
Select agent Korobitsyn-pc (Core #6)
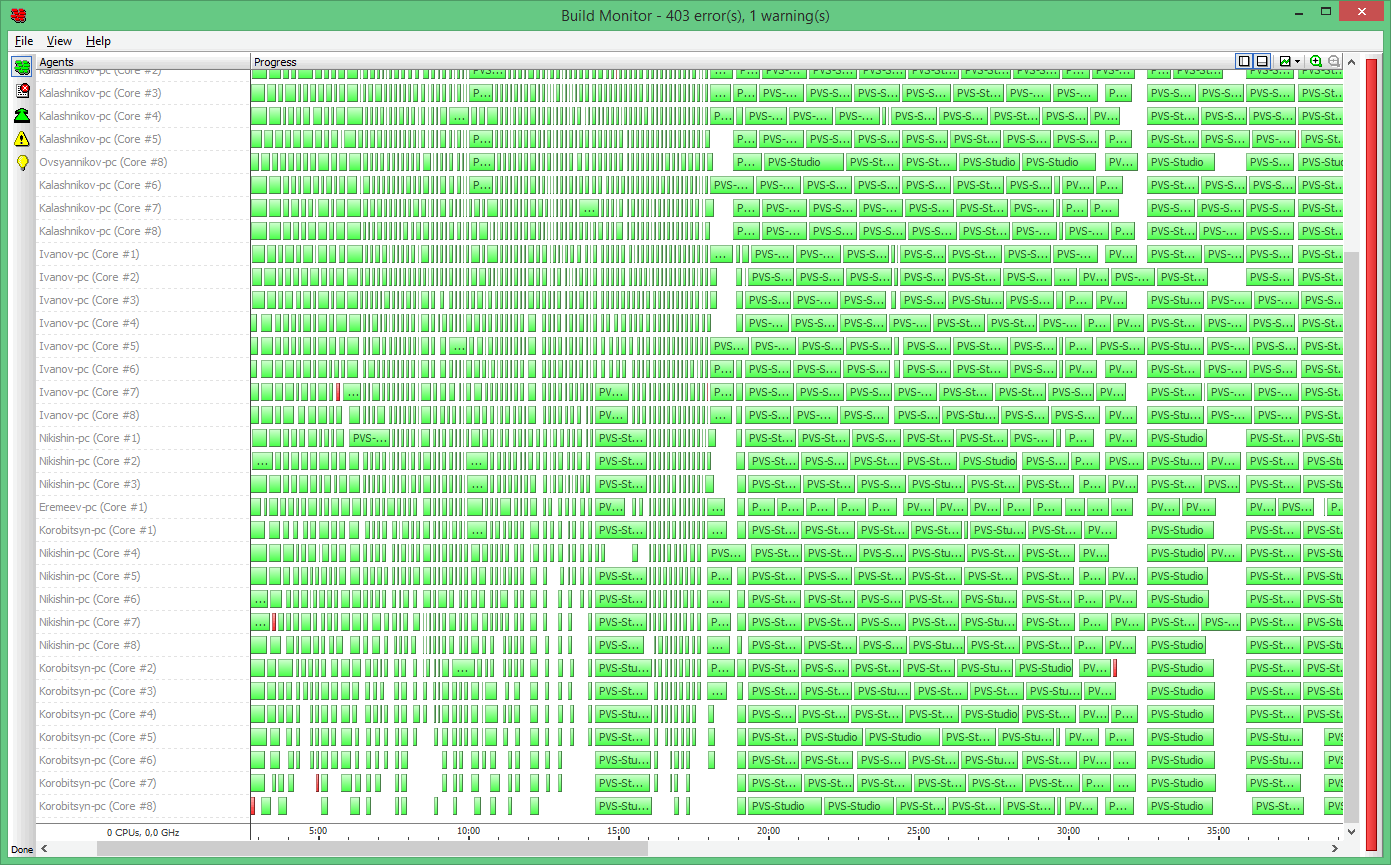point(98,760)
